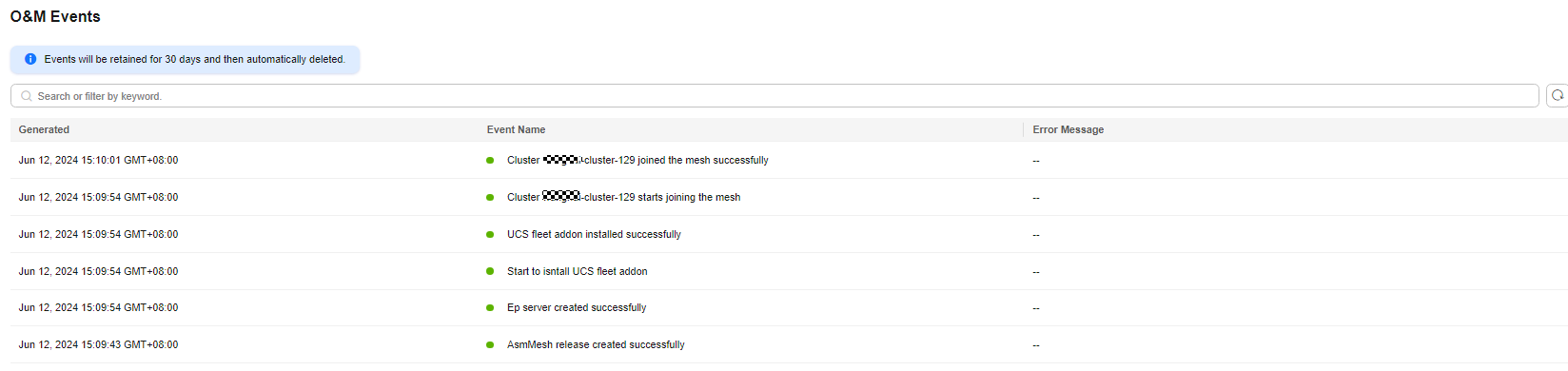The image size is (1568, 371).
Task: Click the blue info icon in retention notice
Action: tap(30, 59)
